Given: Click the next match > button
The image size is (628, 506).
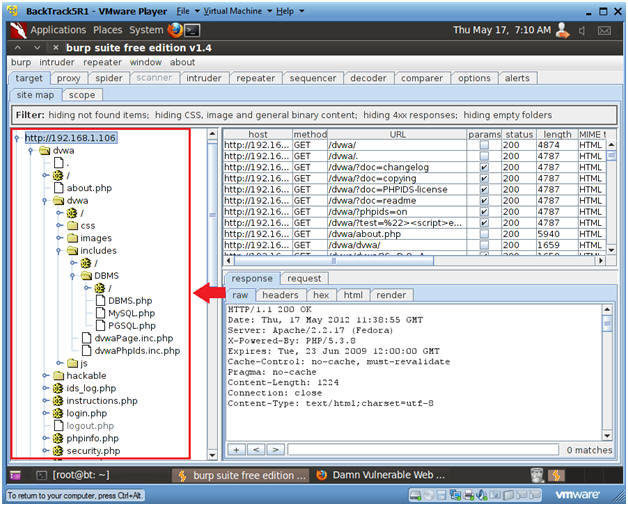Looking at the screenshot, I should point(276,450).
